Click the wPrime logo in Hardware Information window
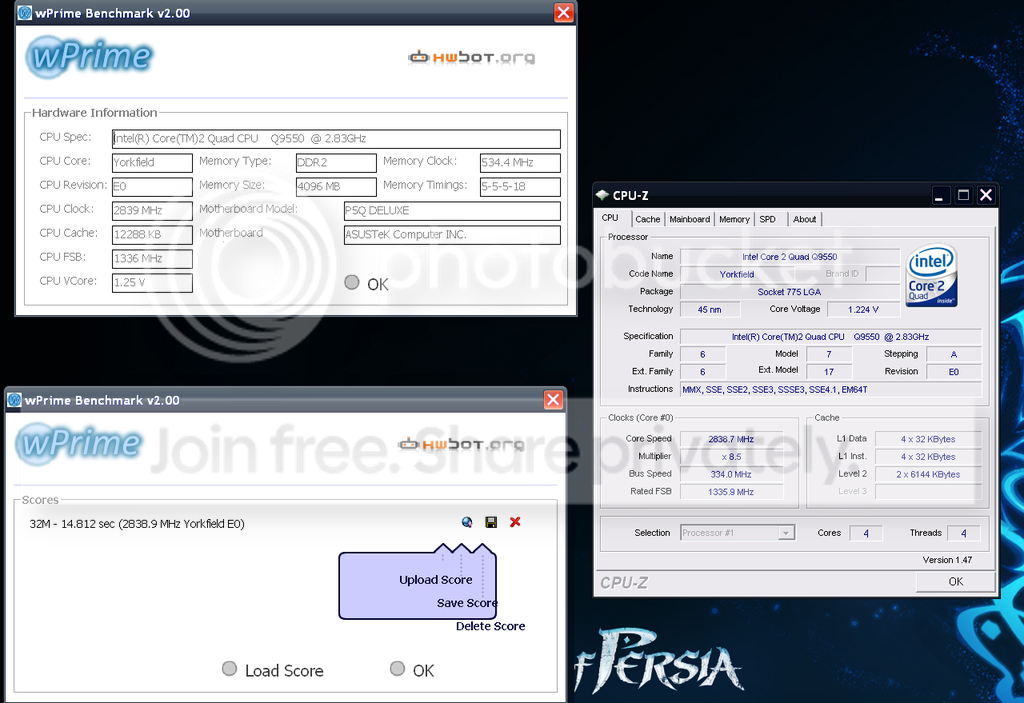This screenshot has width=1024, height=703. pos(89,56)
